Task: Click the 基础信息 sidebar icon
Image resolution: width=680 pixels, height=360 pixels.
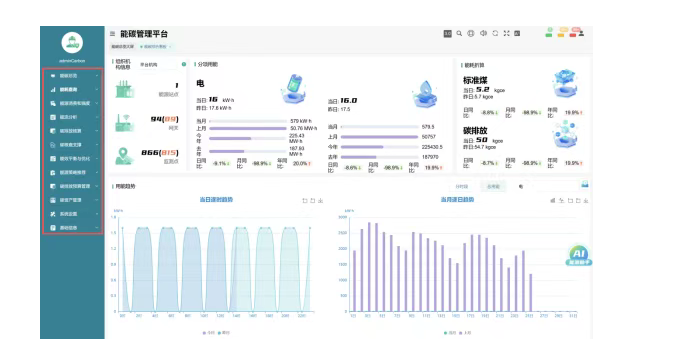Action: pyautogui.click(x=53, y=228)
